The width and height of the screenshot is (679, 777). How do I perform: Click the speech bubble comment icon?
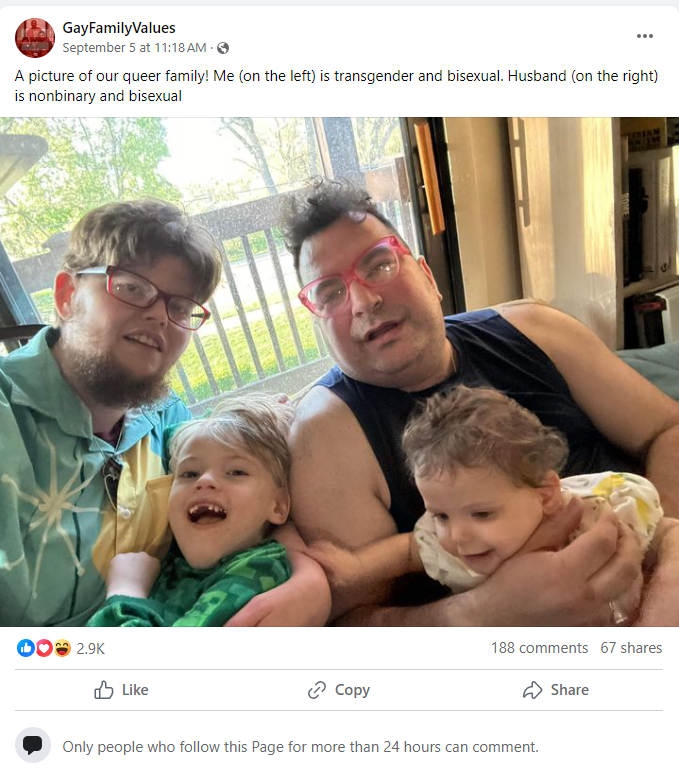[33, 745]
